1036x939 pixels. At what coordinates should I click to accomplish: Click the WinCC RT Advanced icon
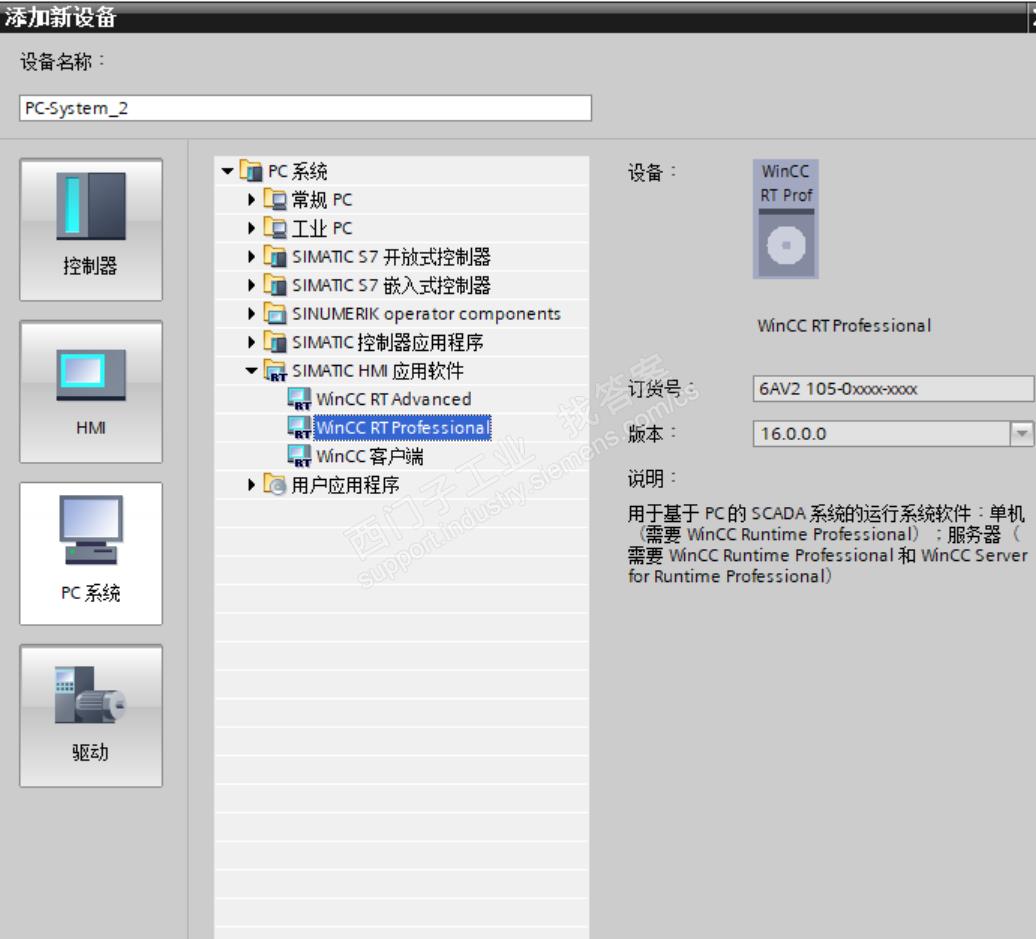[299, 398]
